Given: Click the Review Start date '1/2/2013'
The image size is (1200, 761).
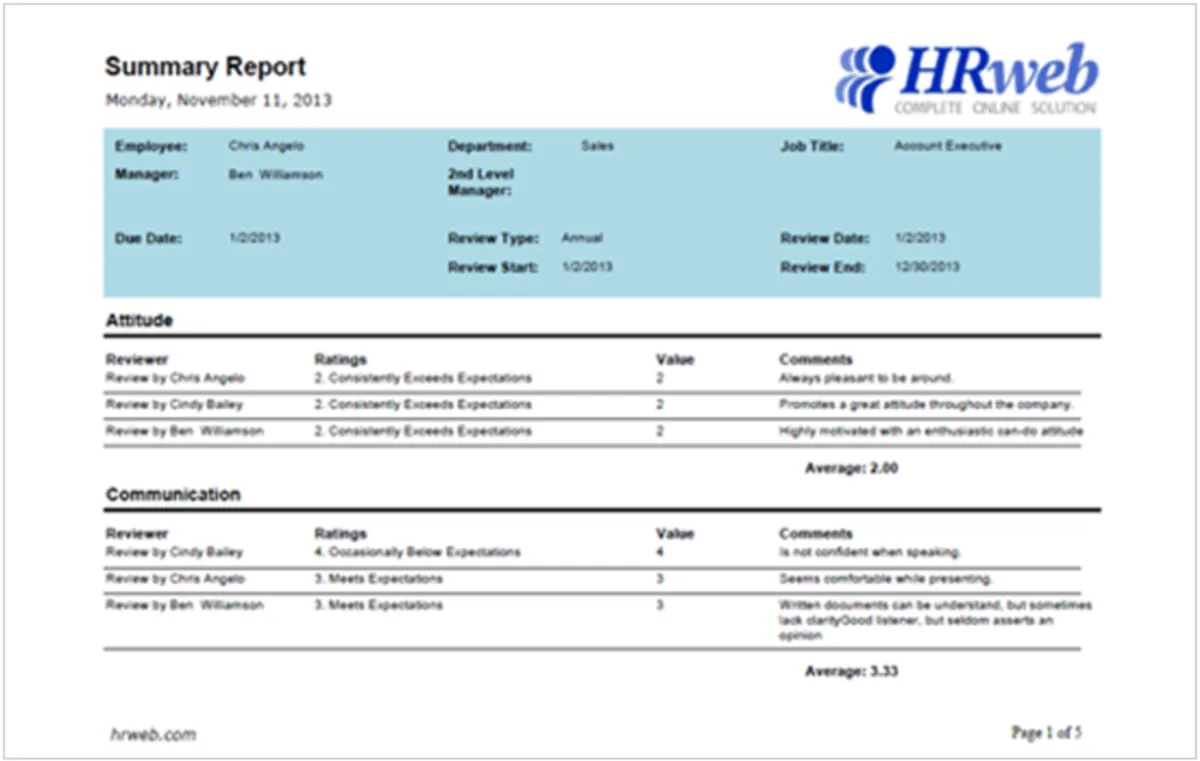Looking at the screenshot, I should point(585,267).
